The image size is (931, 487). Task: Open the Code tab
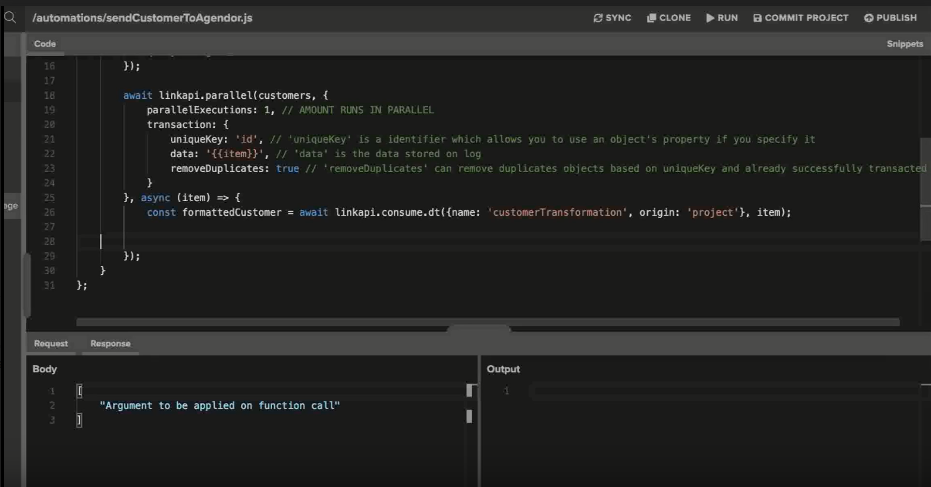pos(45,44)
